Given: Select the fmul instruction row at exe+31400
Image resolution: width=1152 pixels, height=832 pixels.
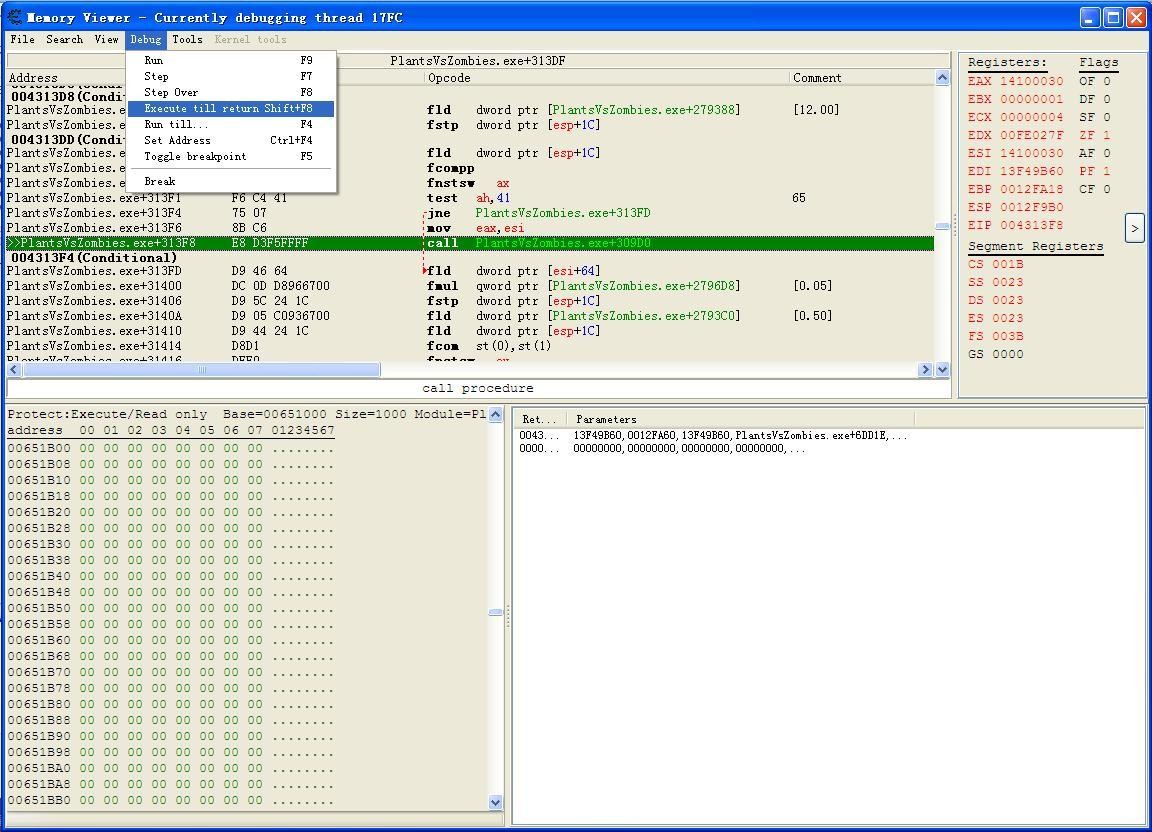Looking at the screenshot, I should coord(470,286).
